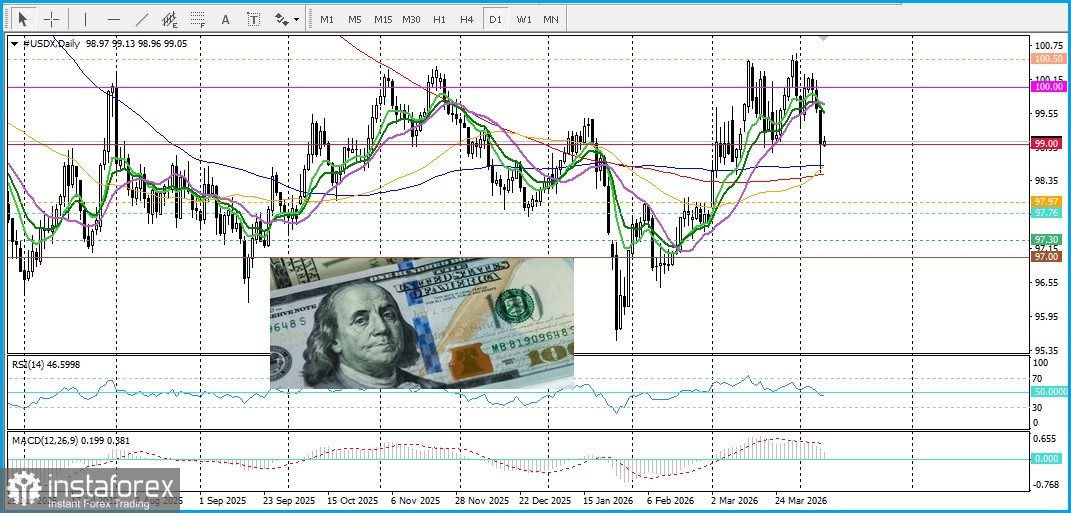Click the 15 Oct 2025 date label
The width and height of the screenshot is (1071, 513).
(352, 500)
